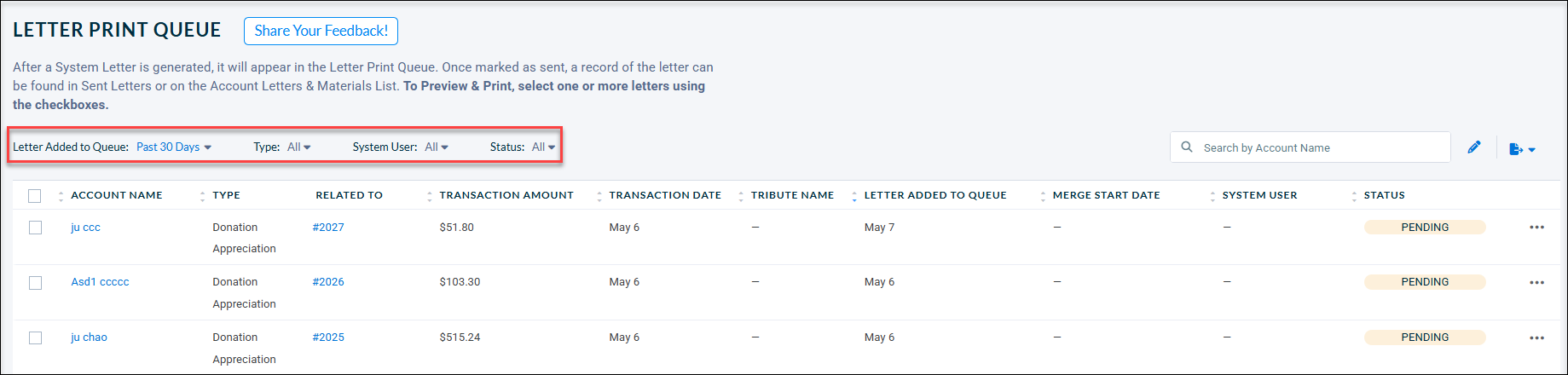Open the ellipsis menu for ju ccc row
1568x375 pixels.
[1536, 228]
